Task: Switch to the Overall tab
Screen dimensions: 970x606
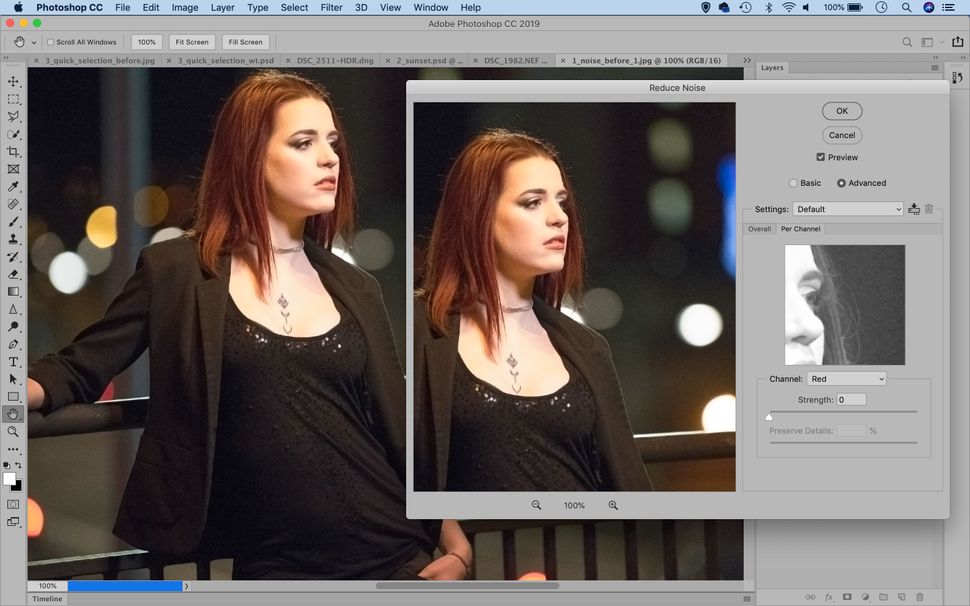Action: pyautogui.click(x=759, y=229)
